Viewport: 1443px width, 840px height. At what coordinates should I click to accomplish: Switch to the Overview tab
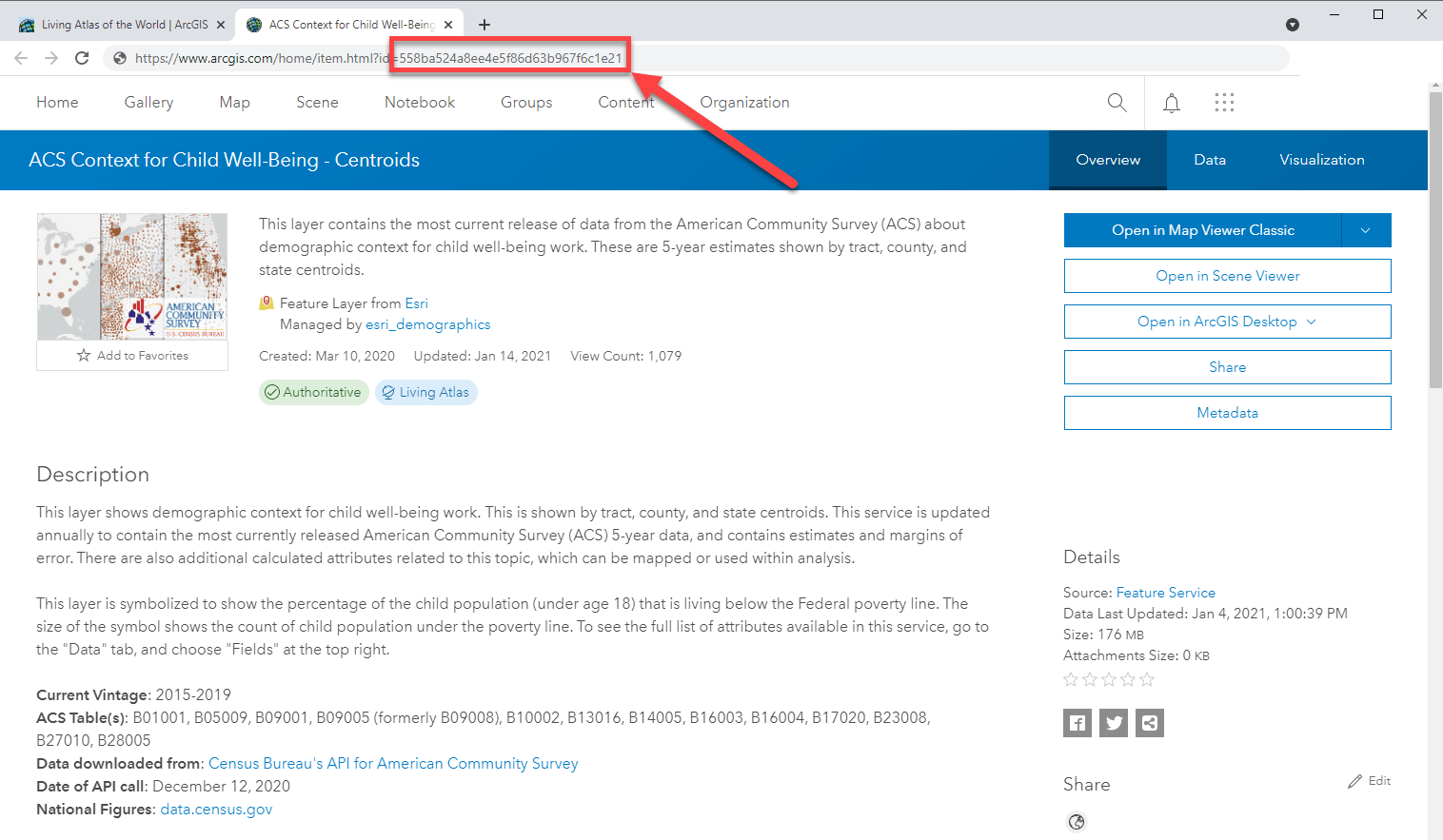click(1108, 160)
